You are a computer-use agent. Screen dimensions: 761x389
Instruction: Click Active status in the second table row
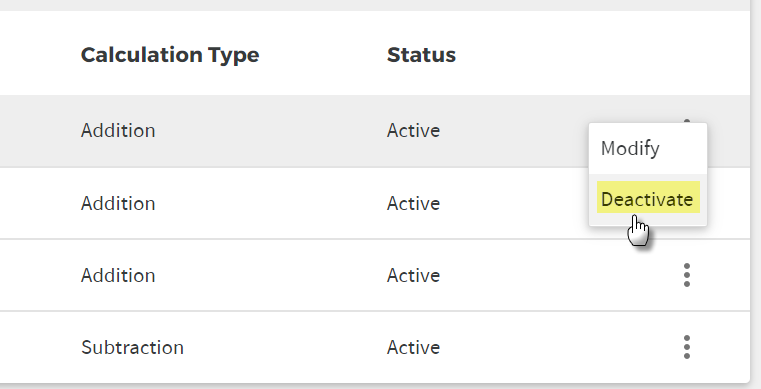tap(413, 203)
